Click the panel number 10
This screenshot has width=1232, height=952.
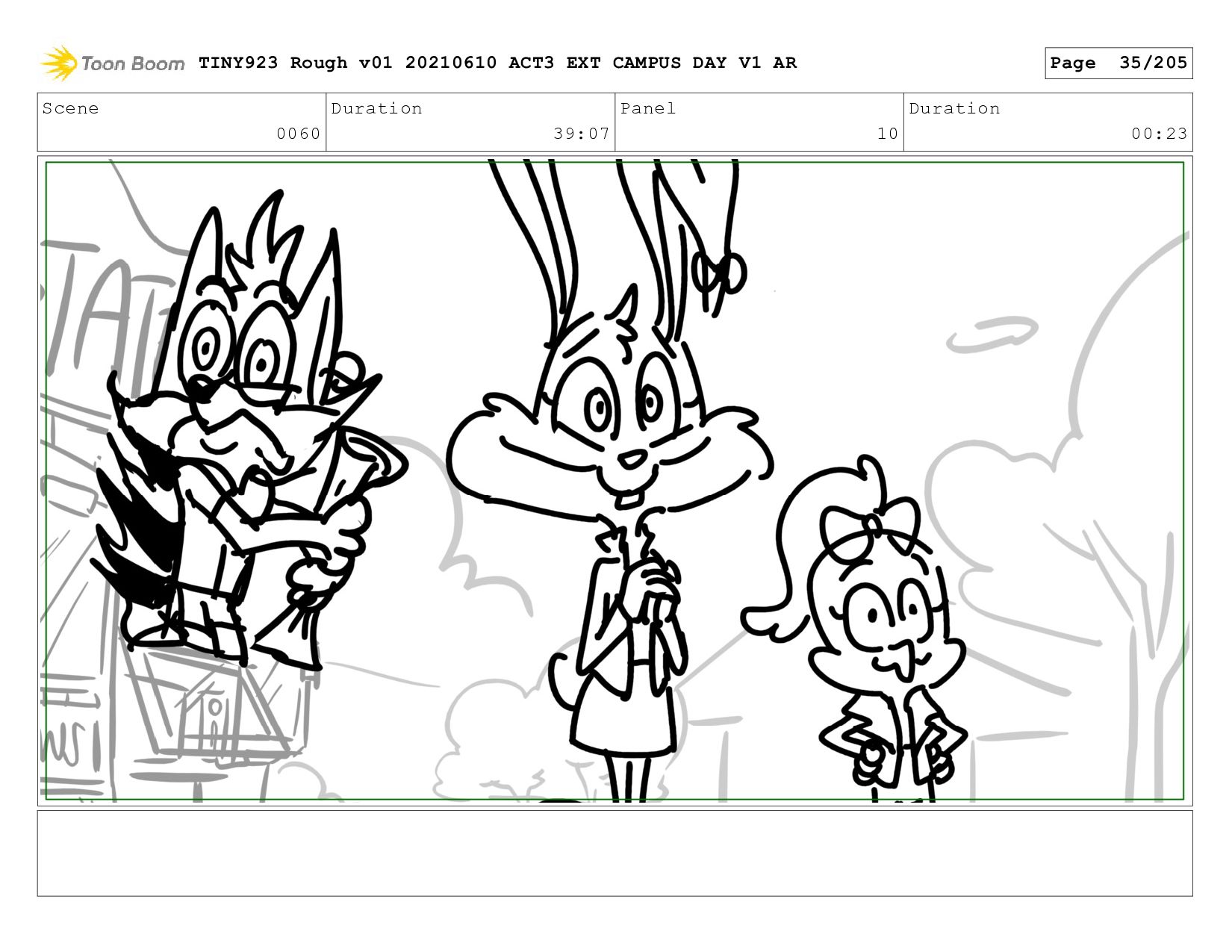(887, 134)
